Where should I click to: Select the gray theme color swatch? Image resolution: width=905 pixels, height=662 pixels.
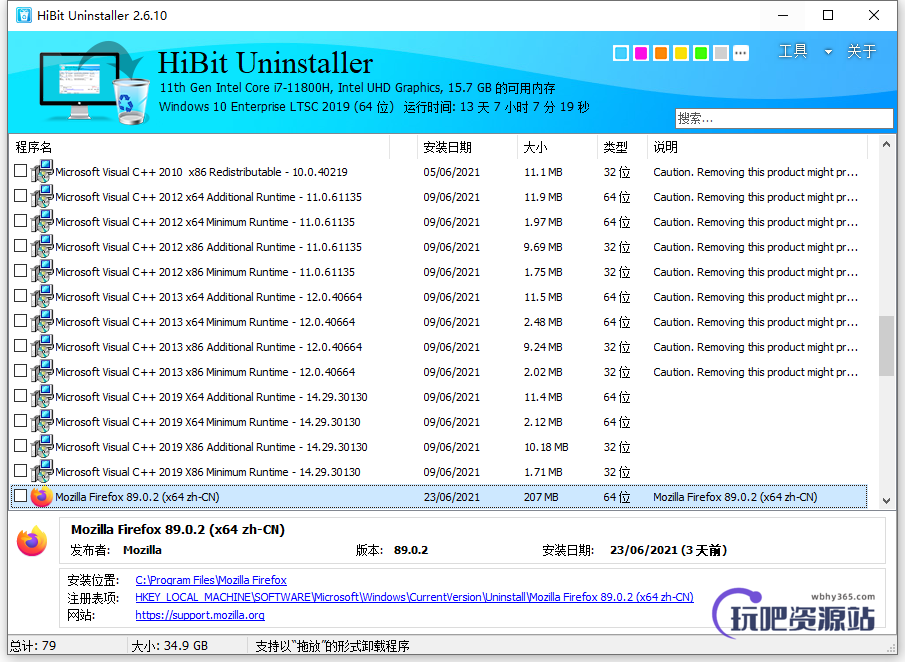pyautogui.click(x=721, y=54)
